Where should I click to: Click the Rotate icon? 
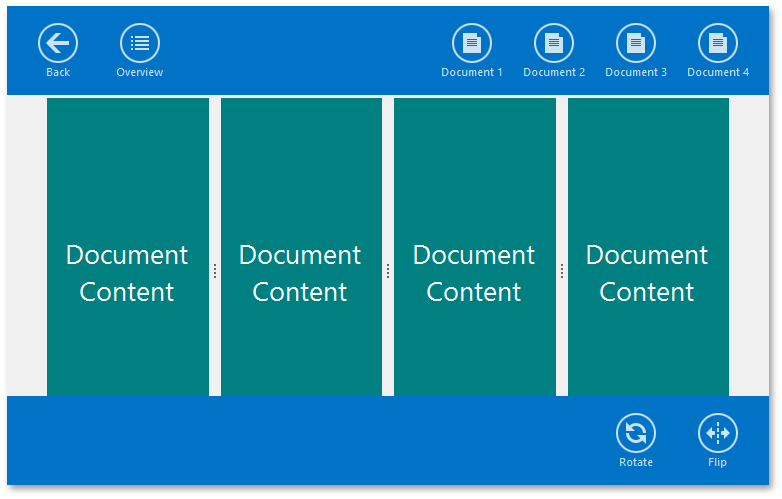coord(636,433)
